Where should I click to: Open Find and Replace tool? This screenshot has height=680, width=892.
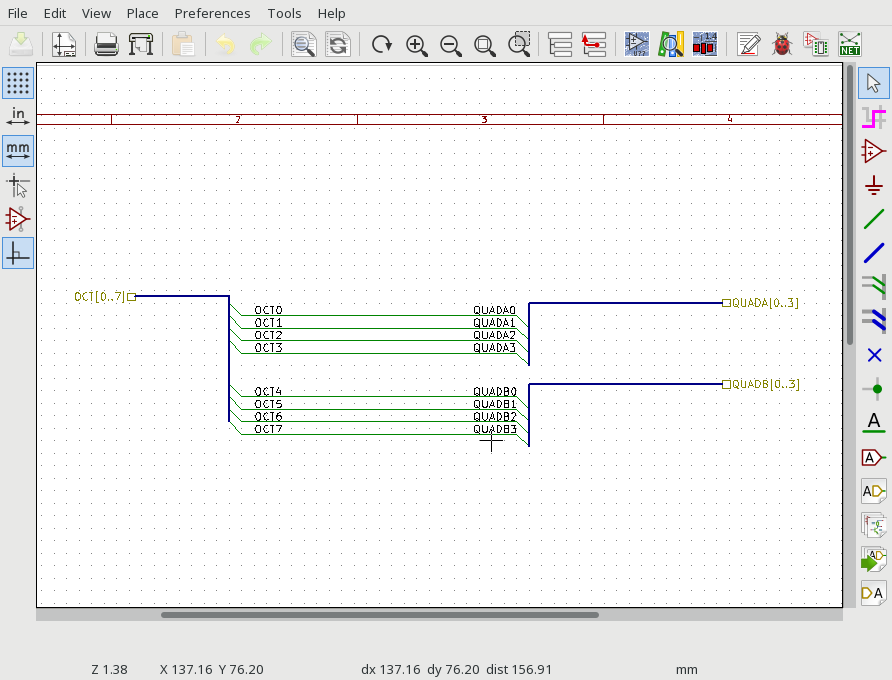click(x=337, y=44)
